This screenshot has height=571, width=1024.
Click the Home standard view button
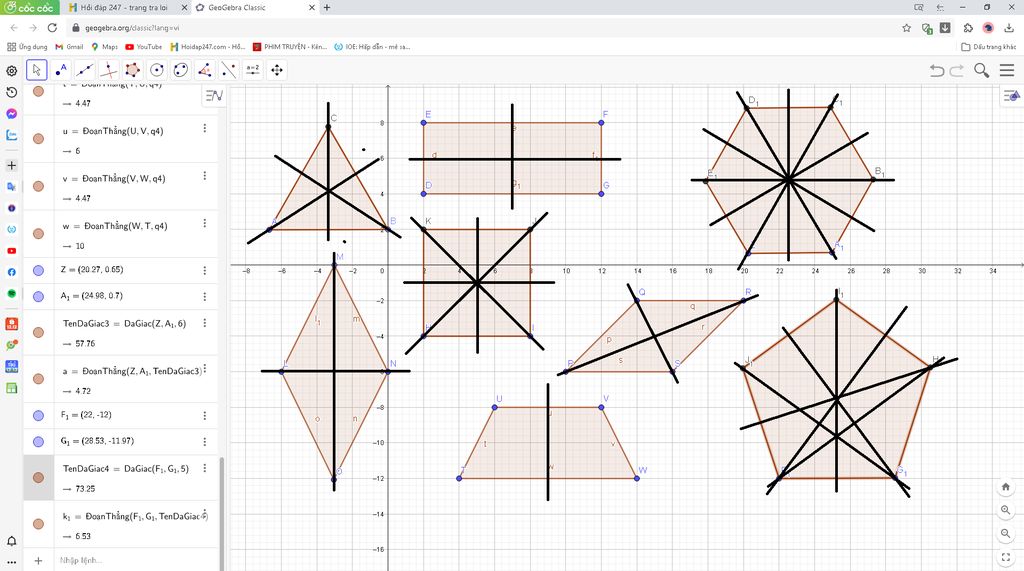(x=1006, y=487)
